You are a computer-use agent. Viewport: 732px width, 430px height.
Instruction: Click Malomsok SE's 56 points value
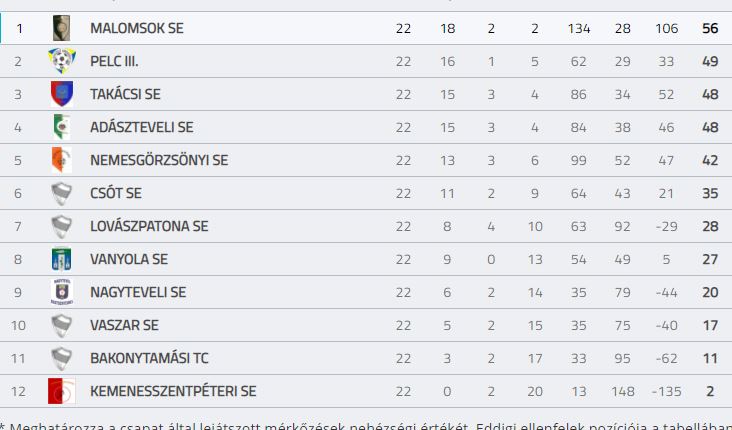[x=710, y=28]
